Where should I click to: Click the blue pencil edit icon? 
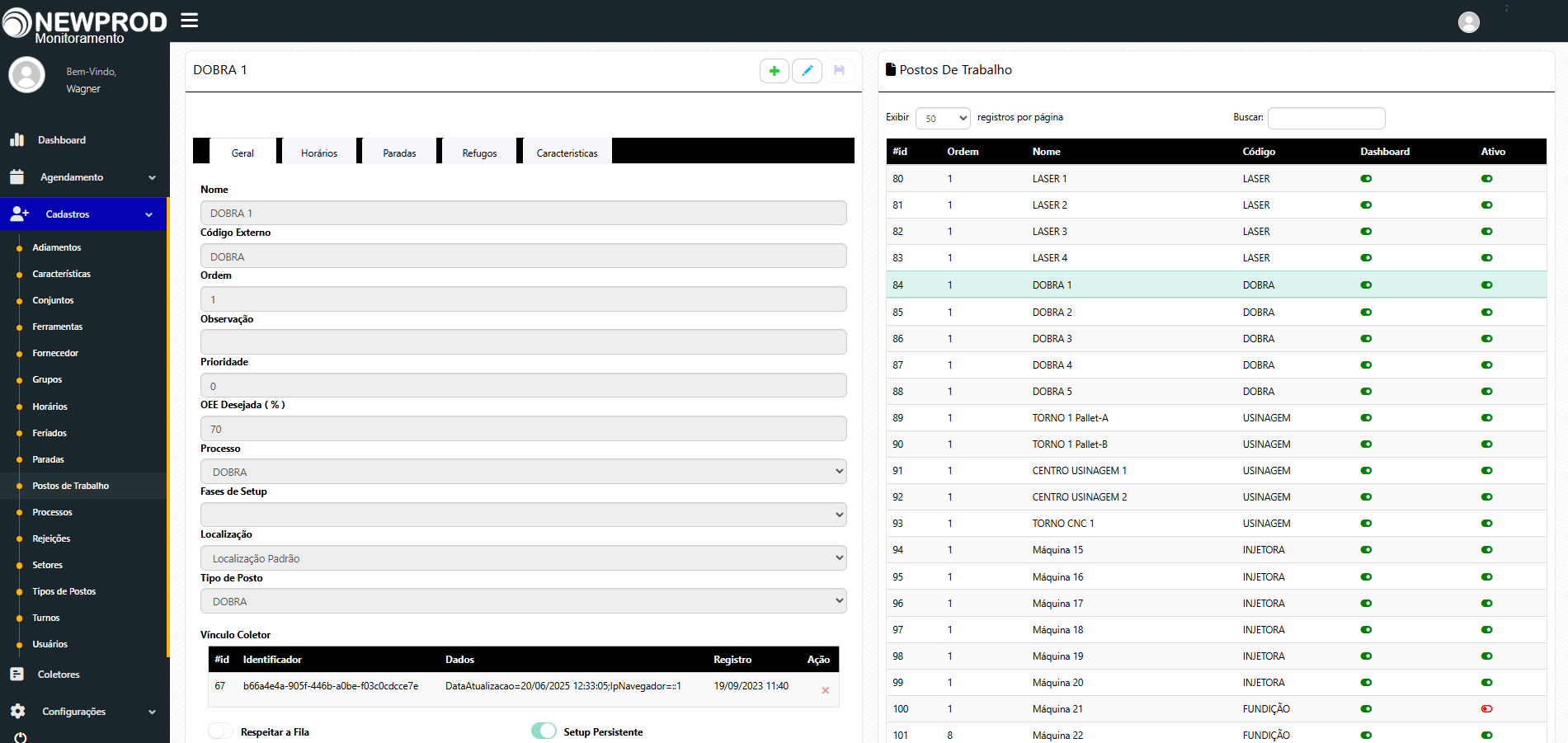pos(807,71)
